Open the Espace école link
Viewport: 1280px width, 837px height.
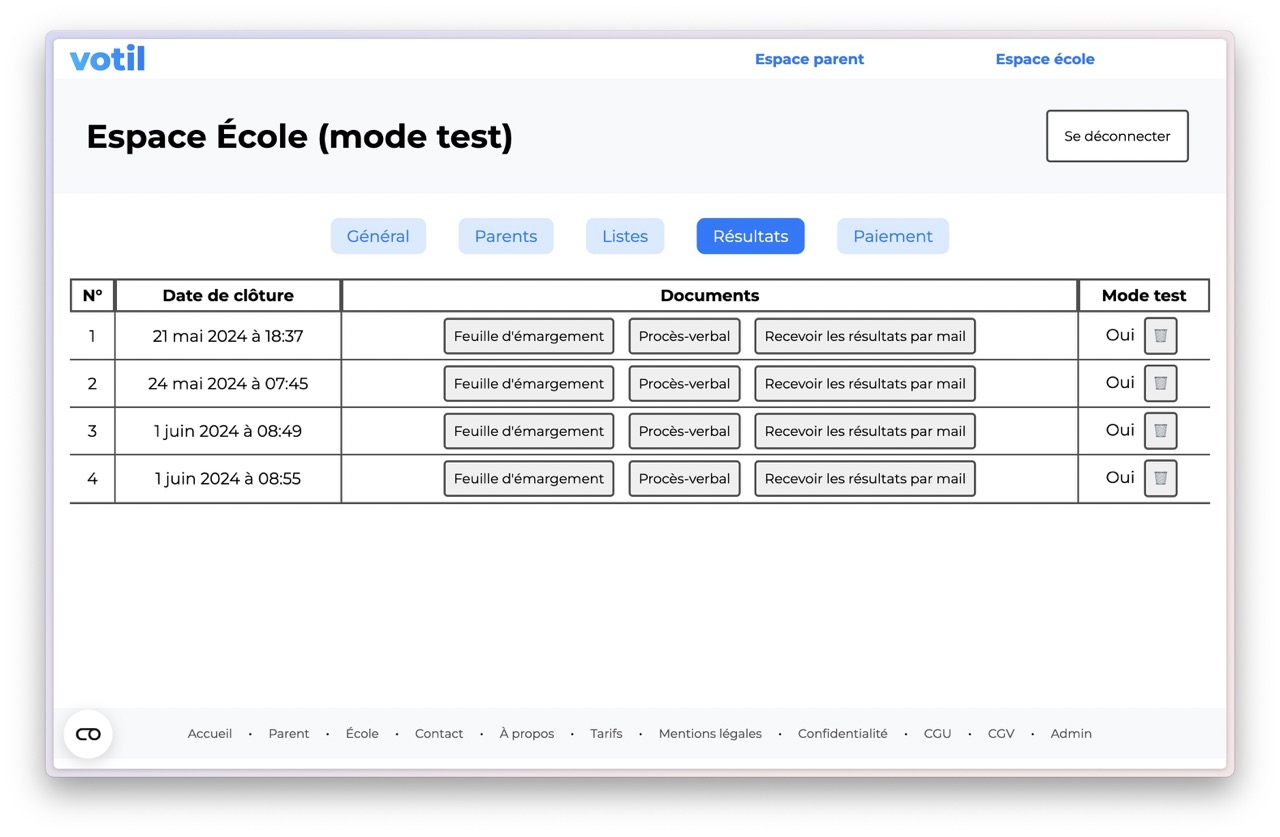[x=1044, y=59]
